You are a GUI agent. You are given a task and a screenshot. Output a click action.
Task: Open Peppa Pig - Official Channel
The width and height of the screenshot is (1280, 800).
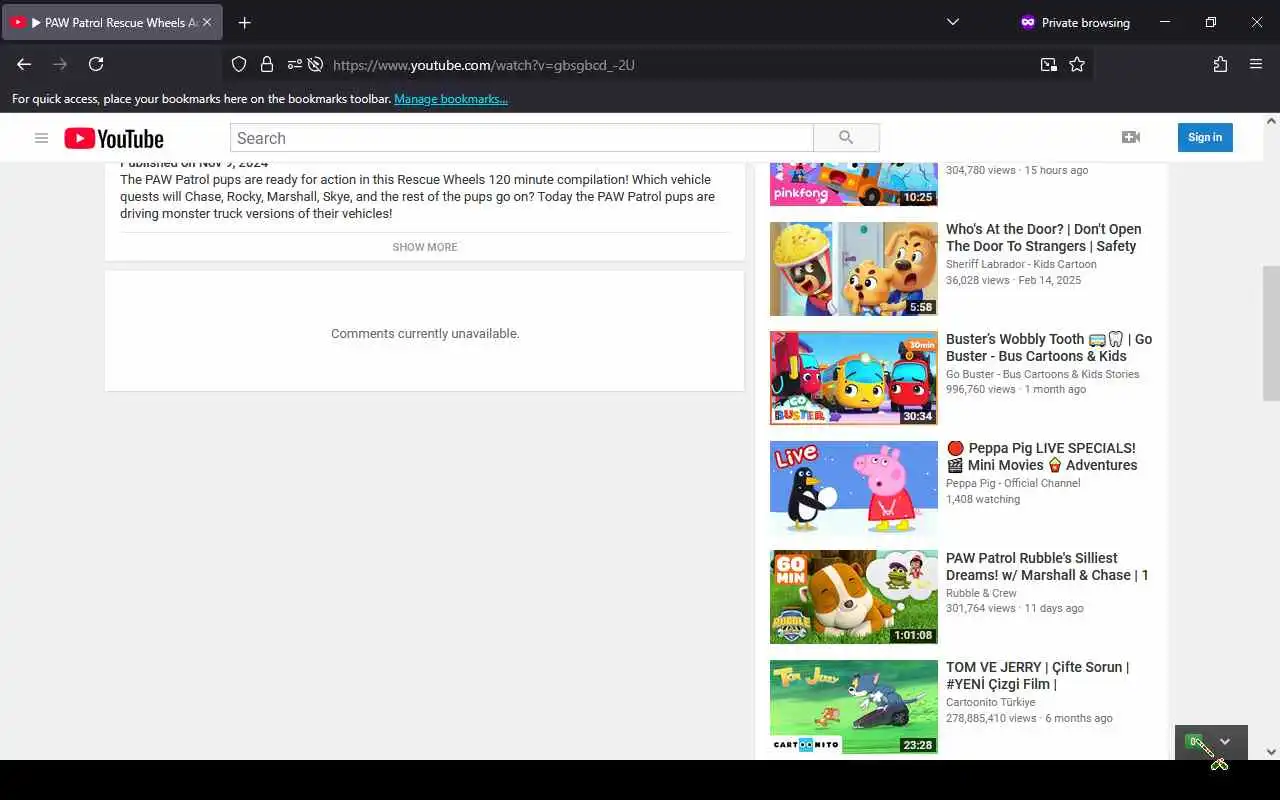click(1013, 483)
